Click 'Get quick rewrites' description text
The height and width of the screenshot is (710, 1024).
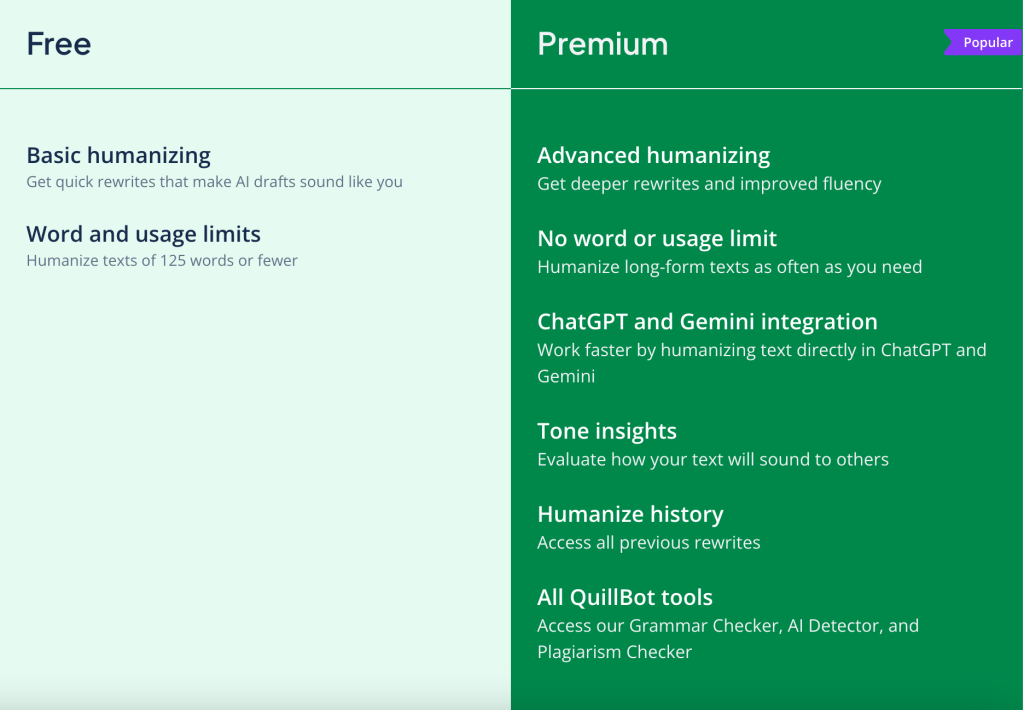(x=214, y=182)
